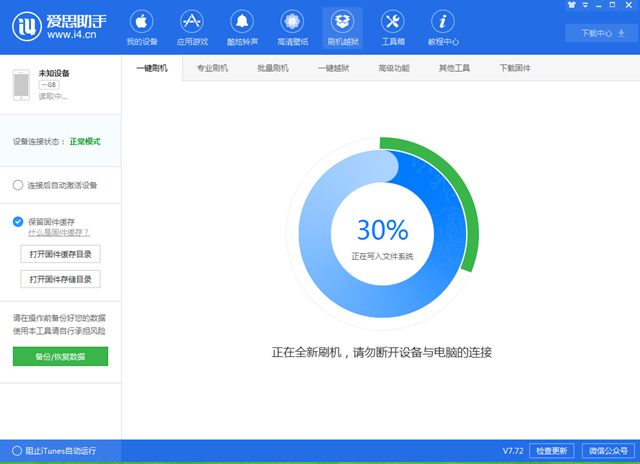Open 我的设备 (My Device) section

click(142, 28)
